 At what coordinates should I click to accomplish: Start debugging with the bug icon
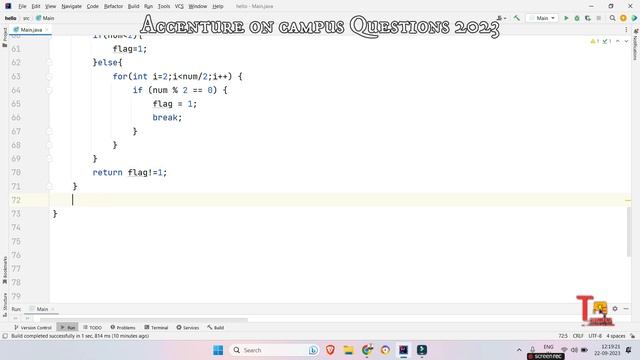(577, 18)
